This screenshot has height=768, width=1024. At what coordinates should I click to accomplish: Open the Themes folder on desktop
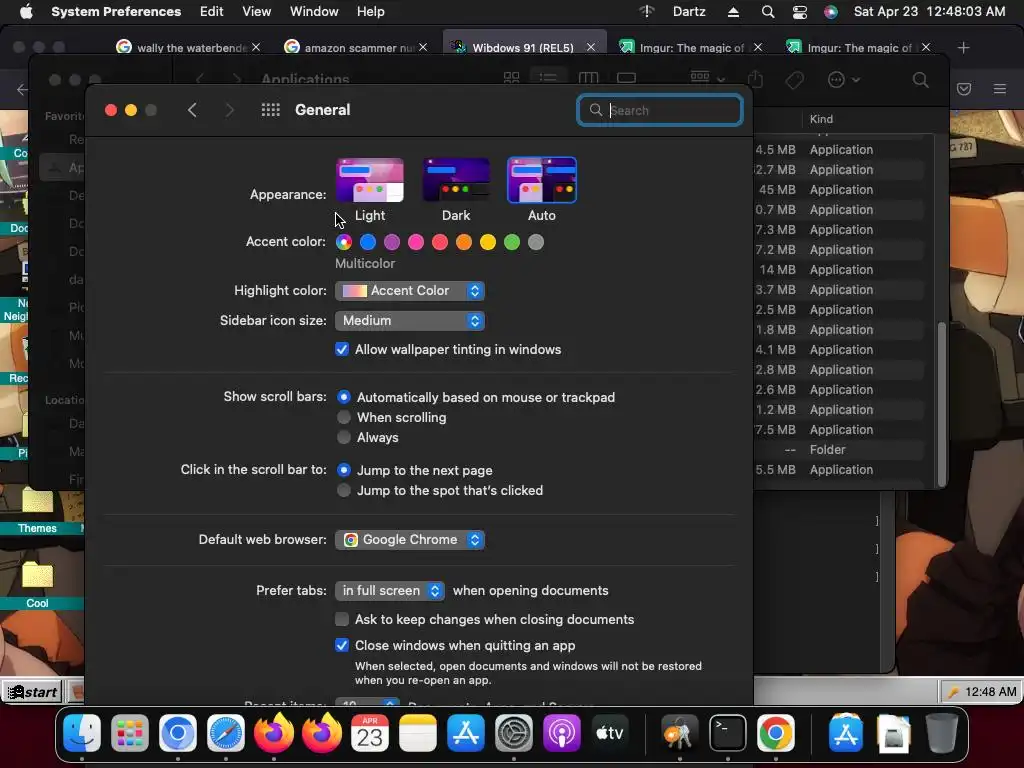tap(37, 509)
